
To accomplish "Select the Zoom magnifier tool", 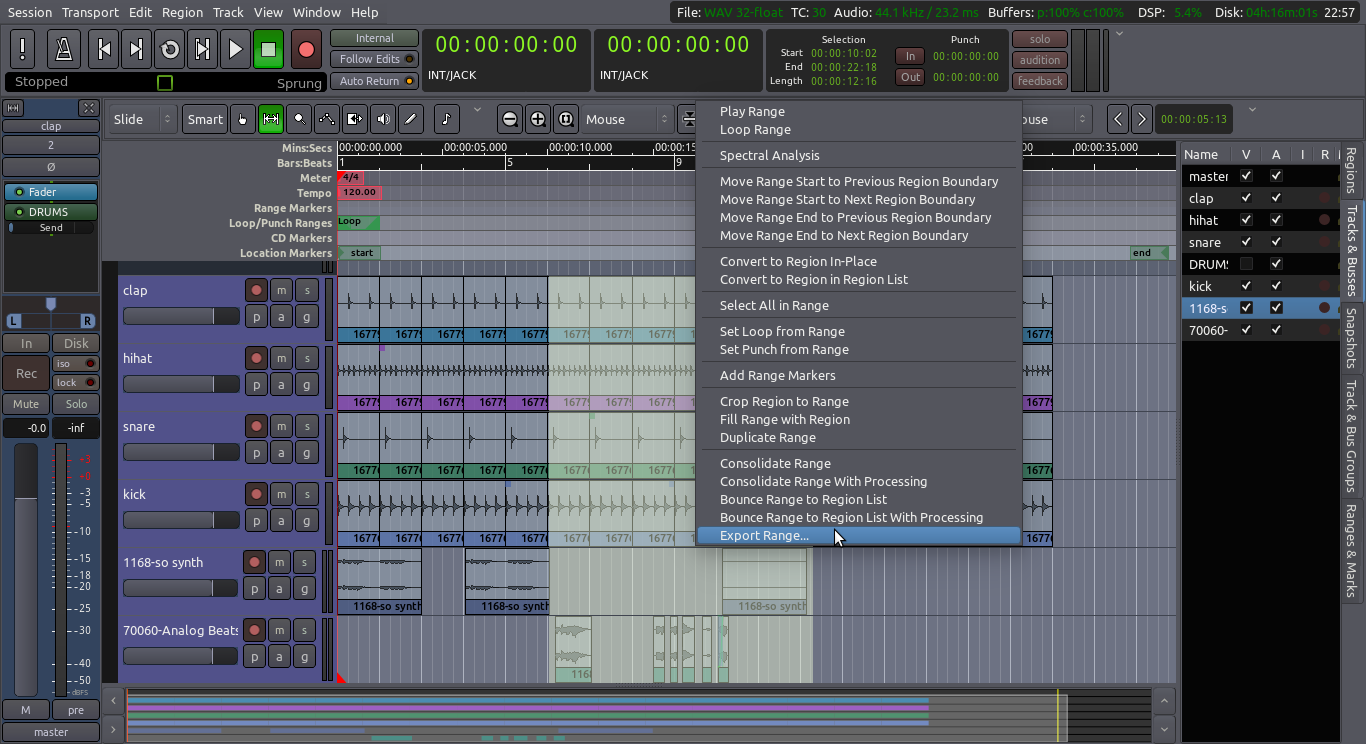I will [299, 118].
